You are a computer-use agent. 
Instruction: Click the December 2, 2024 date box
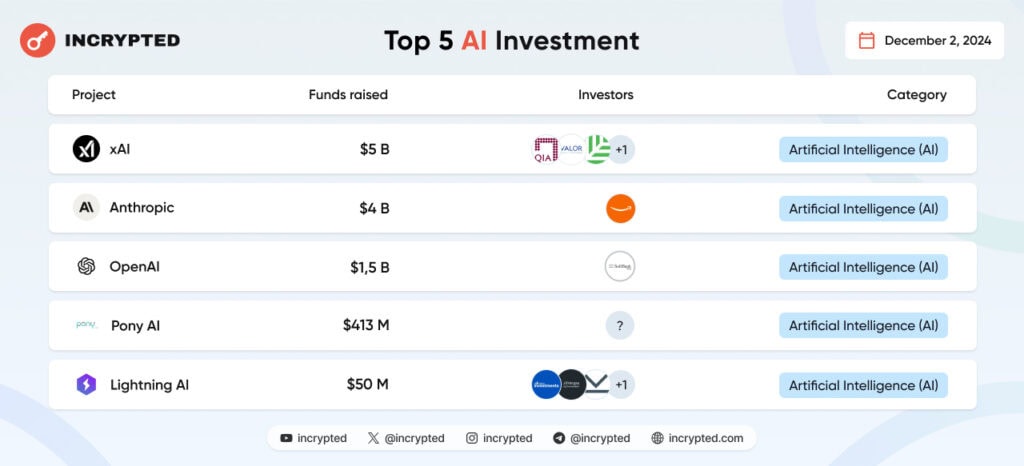924,40
